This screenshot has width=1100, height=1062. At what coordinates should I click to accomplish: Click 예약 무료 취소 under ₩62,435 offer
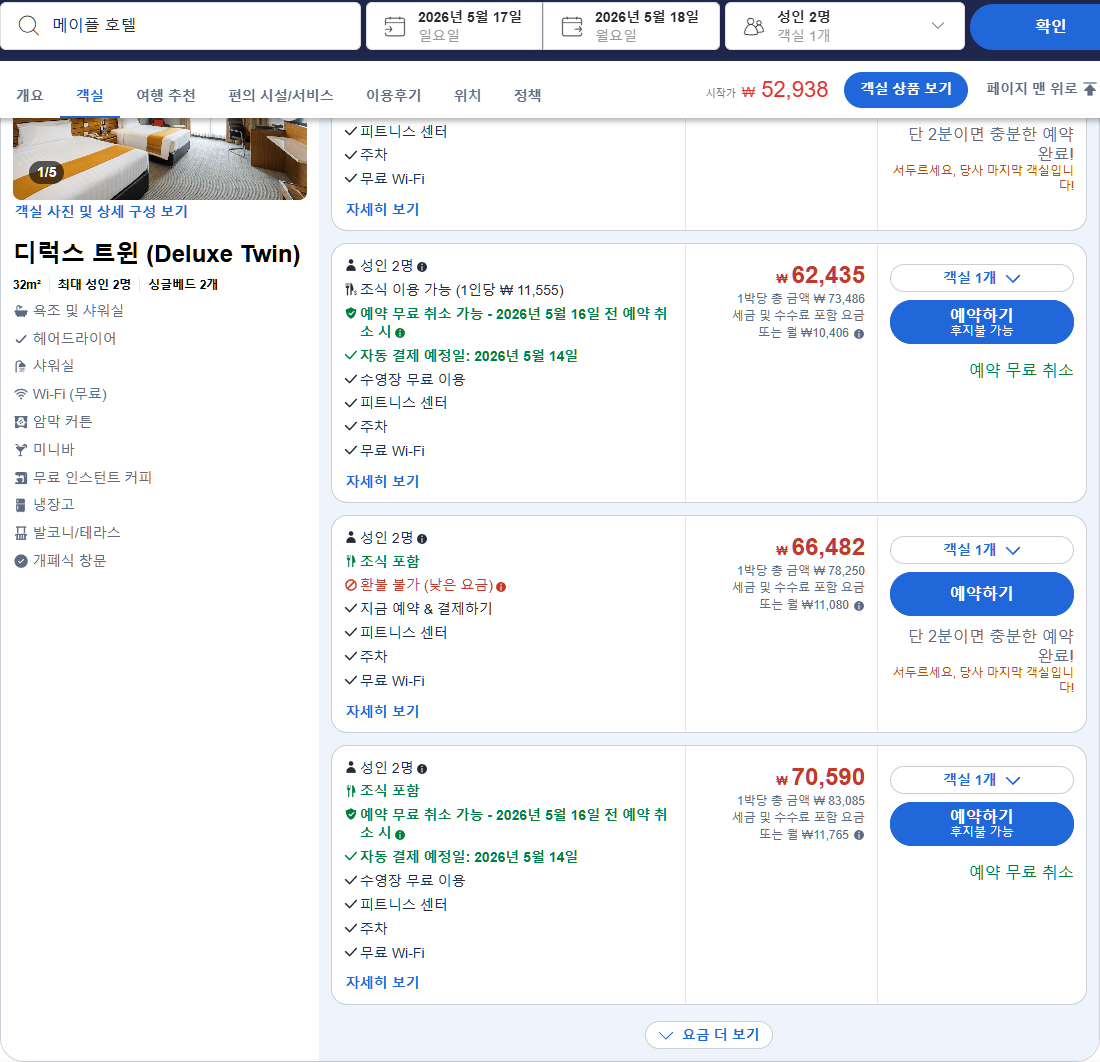[x=1021, y=370]
